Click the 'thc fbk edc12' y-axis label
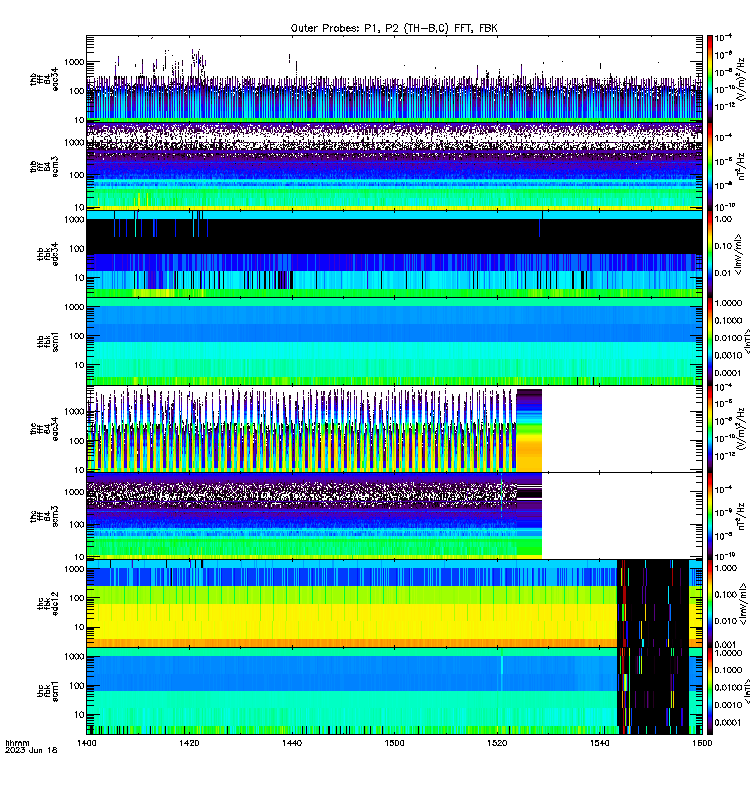The image size is (750, 800). (x=48, y=604)
